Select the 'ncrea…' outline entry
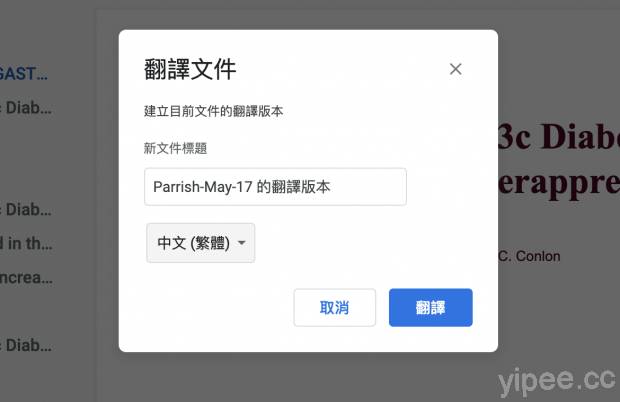This screenshot has height=402, width=620. [x=26, y=277]
